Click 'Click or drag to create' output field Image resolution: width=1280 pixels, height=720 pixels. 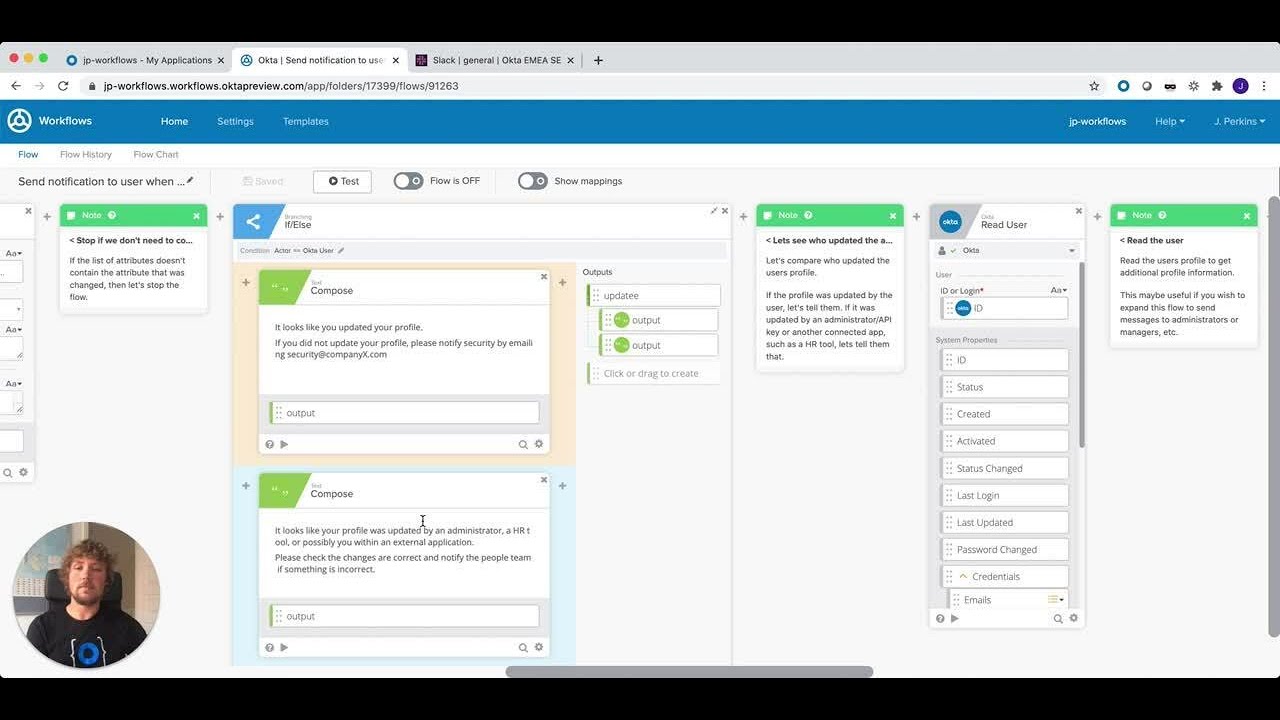[654, 373]
